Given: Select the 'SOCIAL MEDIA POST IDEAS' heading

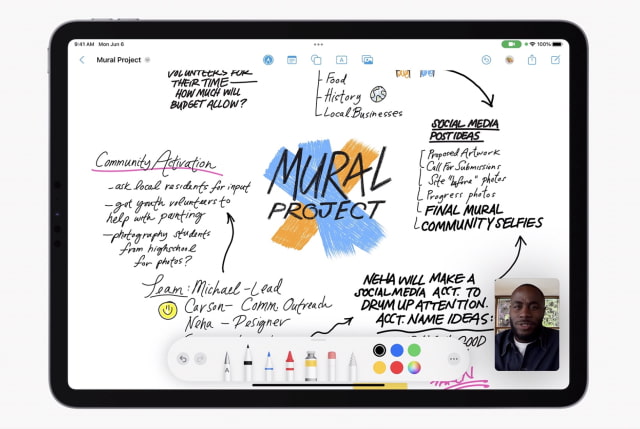Looking at the screenshot, I should [464, 130].
